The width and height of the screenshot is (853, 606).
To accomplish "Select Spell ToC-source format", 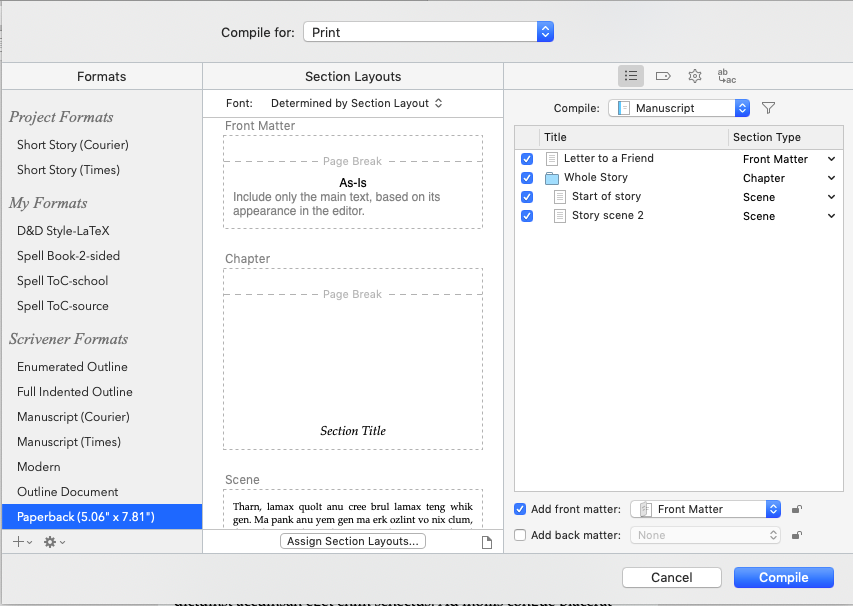I will (x=63, y=306).
